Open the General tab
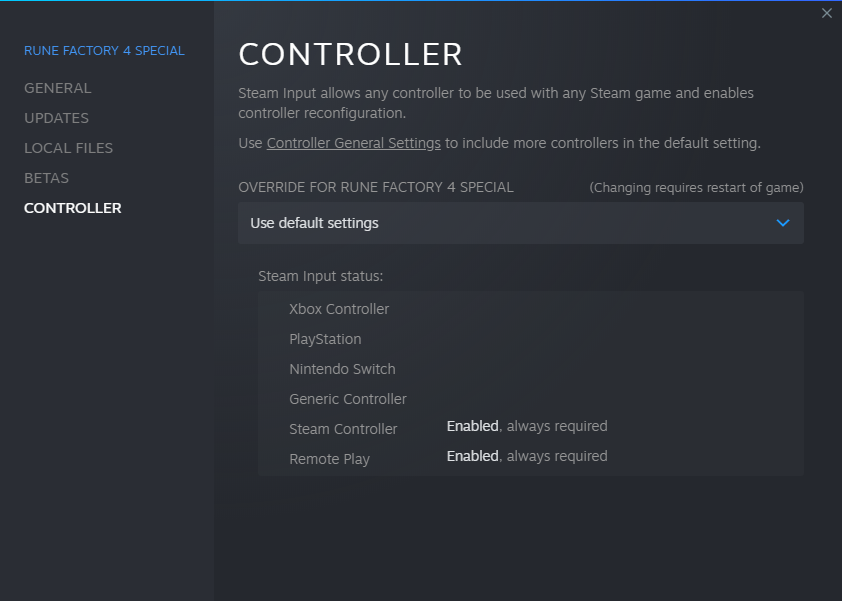The height and width of the screenshot is (601, 842). [58, 88]
